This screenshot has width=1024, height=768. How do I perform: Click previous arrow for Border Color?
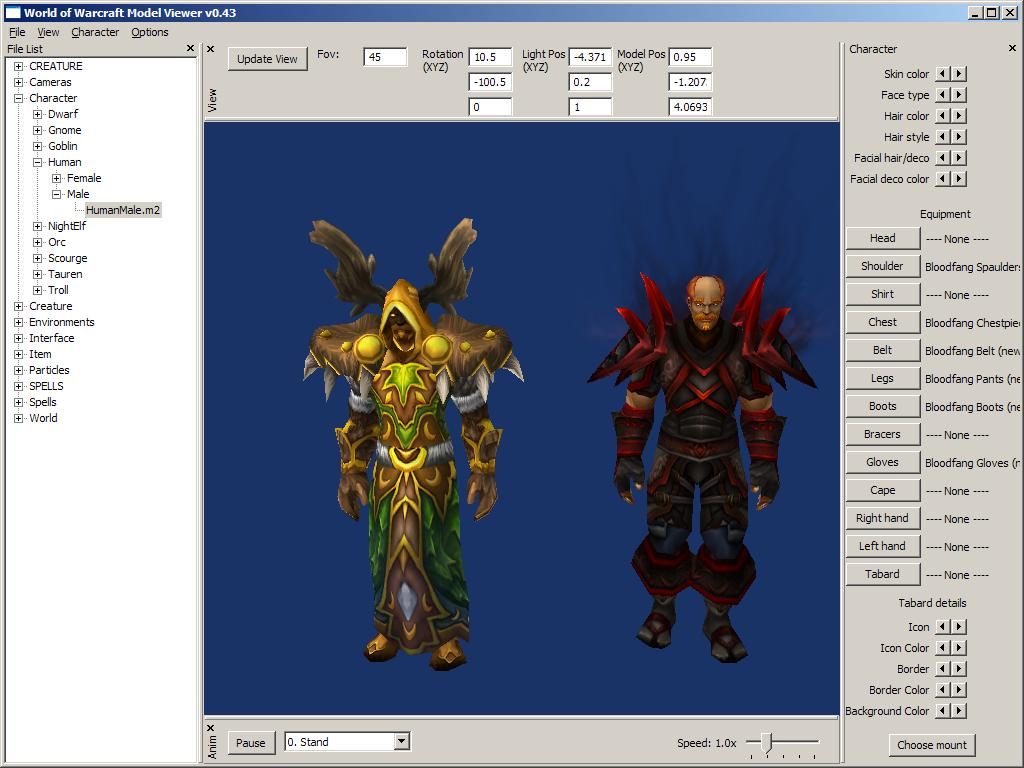942,689
